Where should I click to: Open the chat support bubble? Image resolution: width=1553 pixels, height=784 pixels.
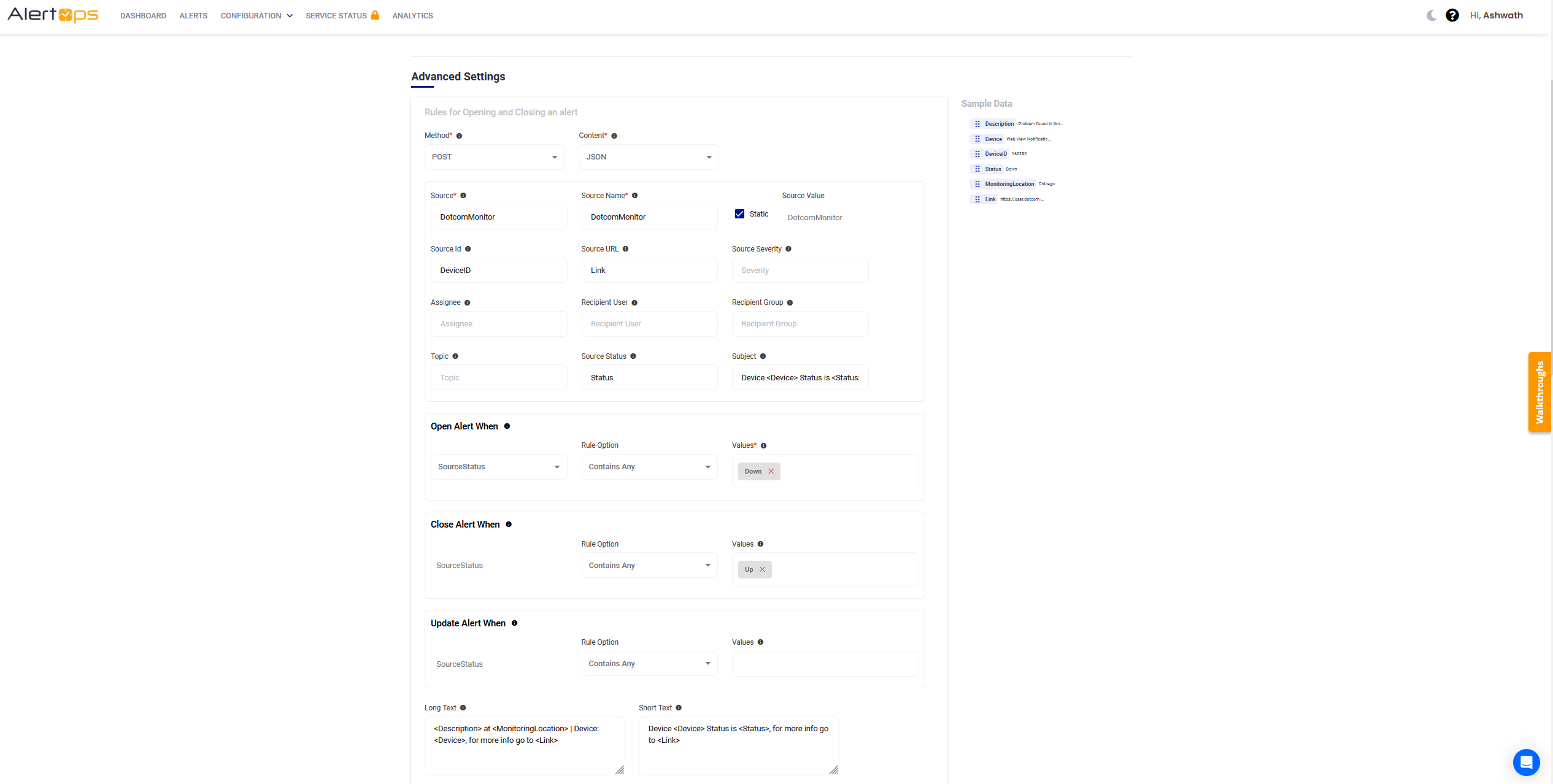click(1525, 762)
